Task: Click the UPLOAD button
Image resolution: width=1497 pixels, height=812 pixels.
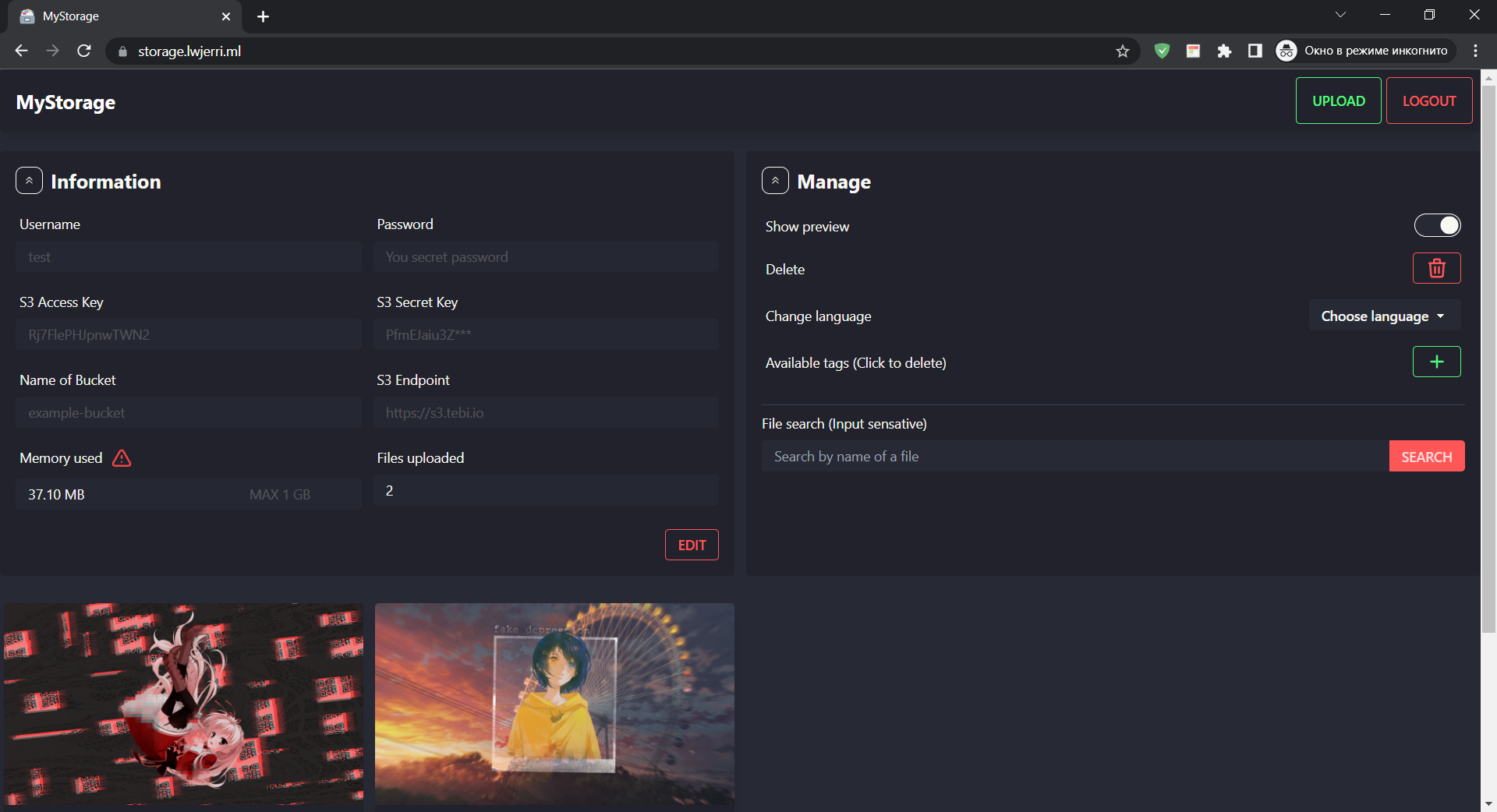Action: coord(1339,101)
